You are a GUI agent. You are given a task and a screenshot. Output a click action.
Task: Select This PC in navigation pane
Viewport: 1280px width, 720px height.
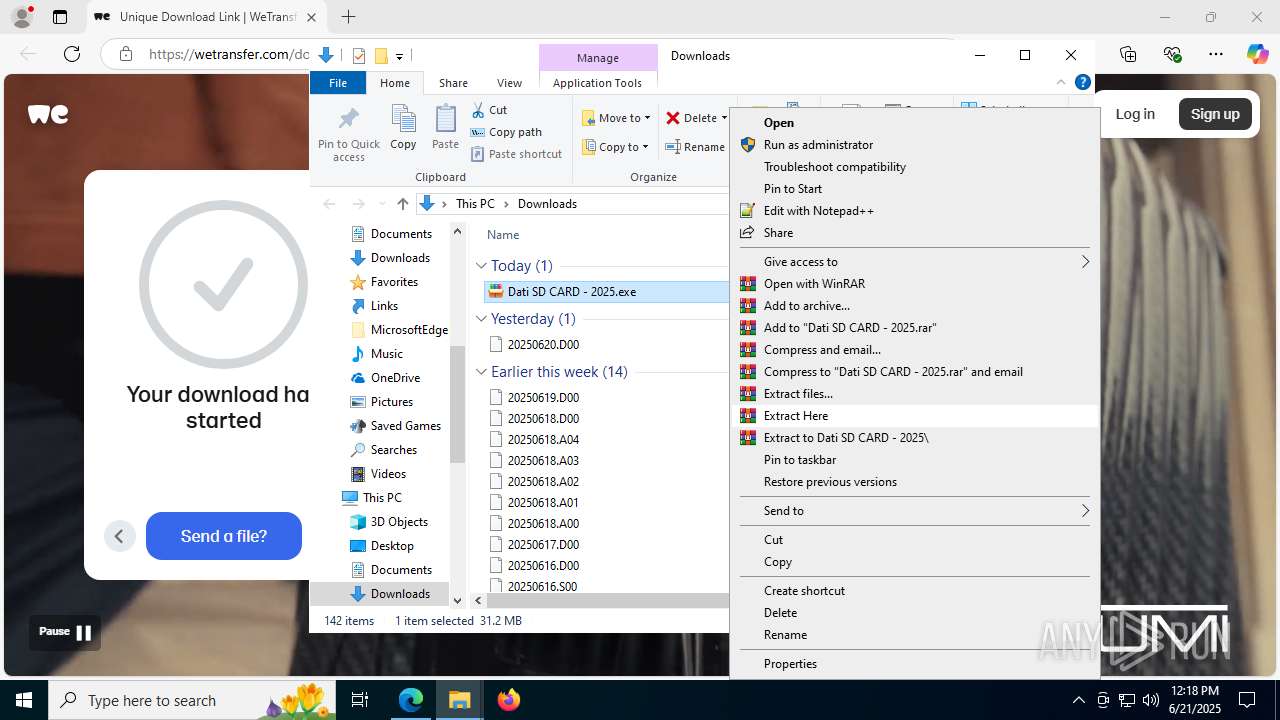(x=382, y=498)
